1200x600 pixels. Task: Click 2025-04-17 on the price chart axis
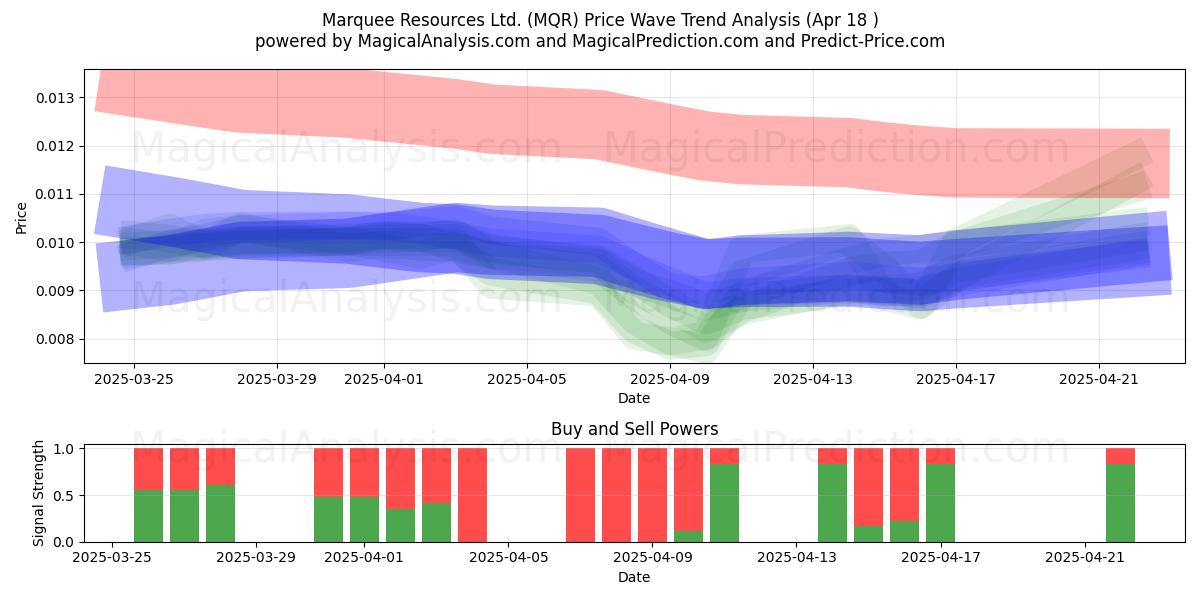[x=956, y=379]
